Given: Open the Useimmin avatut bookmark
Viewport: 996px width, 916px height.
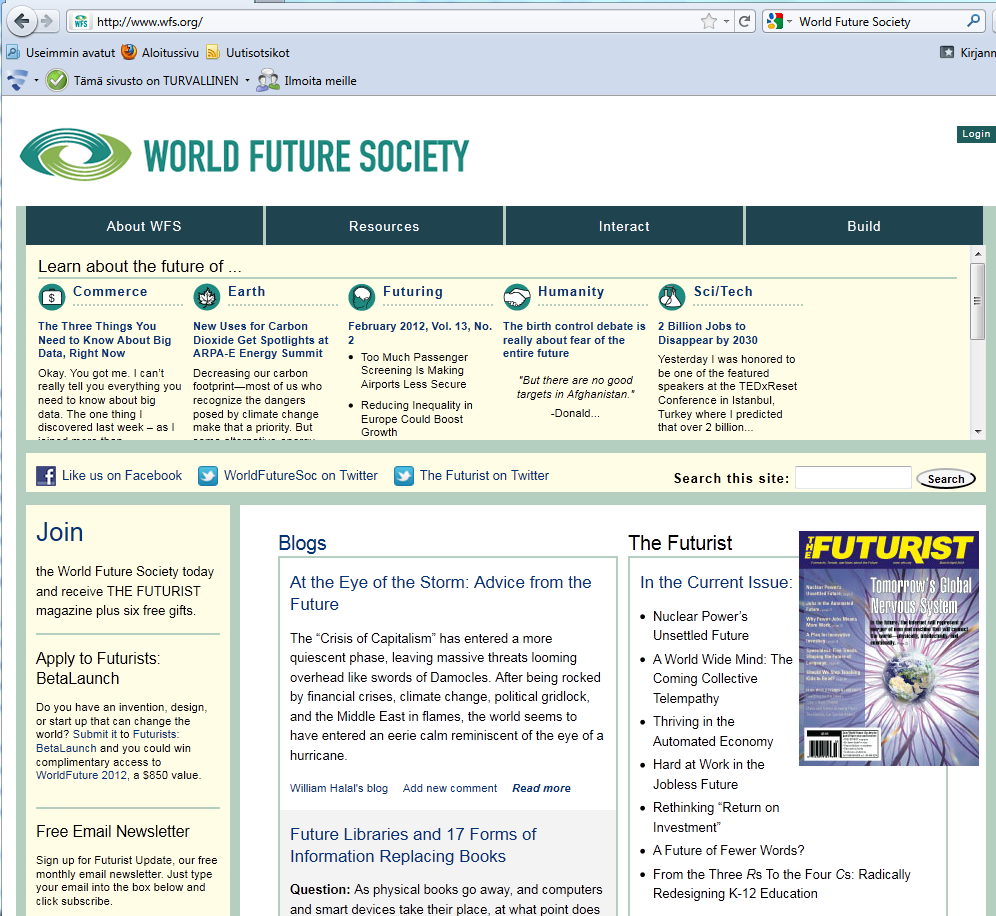Looking at the screenshot, I should (61, 53).
